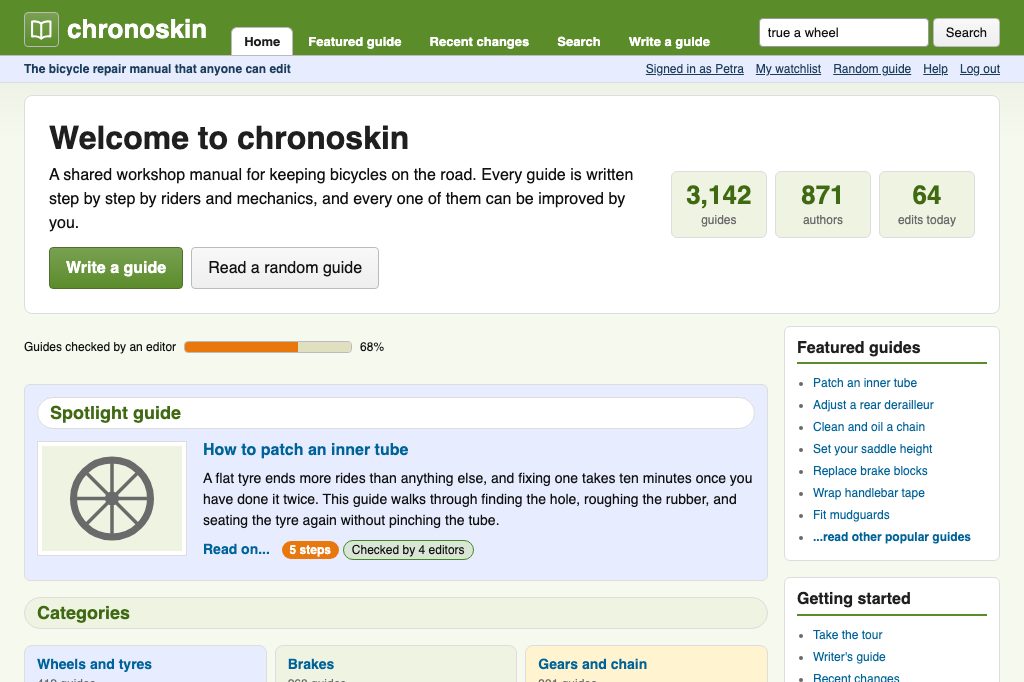This screenshot has width=1024, height=682.
Task: Click the 'Categories' heading
Action: (84, 613)
